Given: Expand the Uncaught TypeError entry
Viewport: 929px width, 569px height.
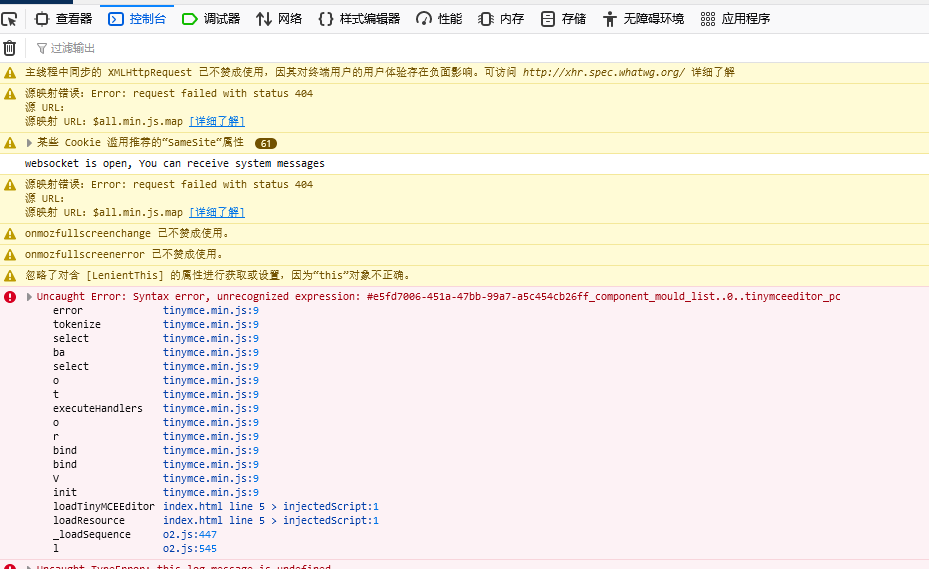Looking at the screenshot, I should [x=29, y=567].
